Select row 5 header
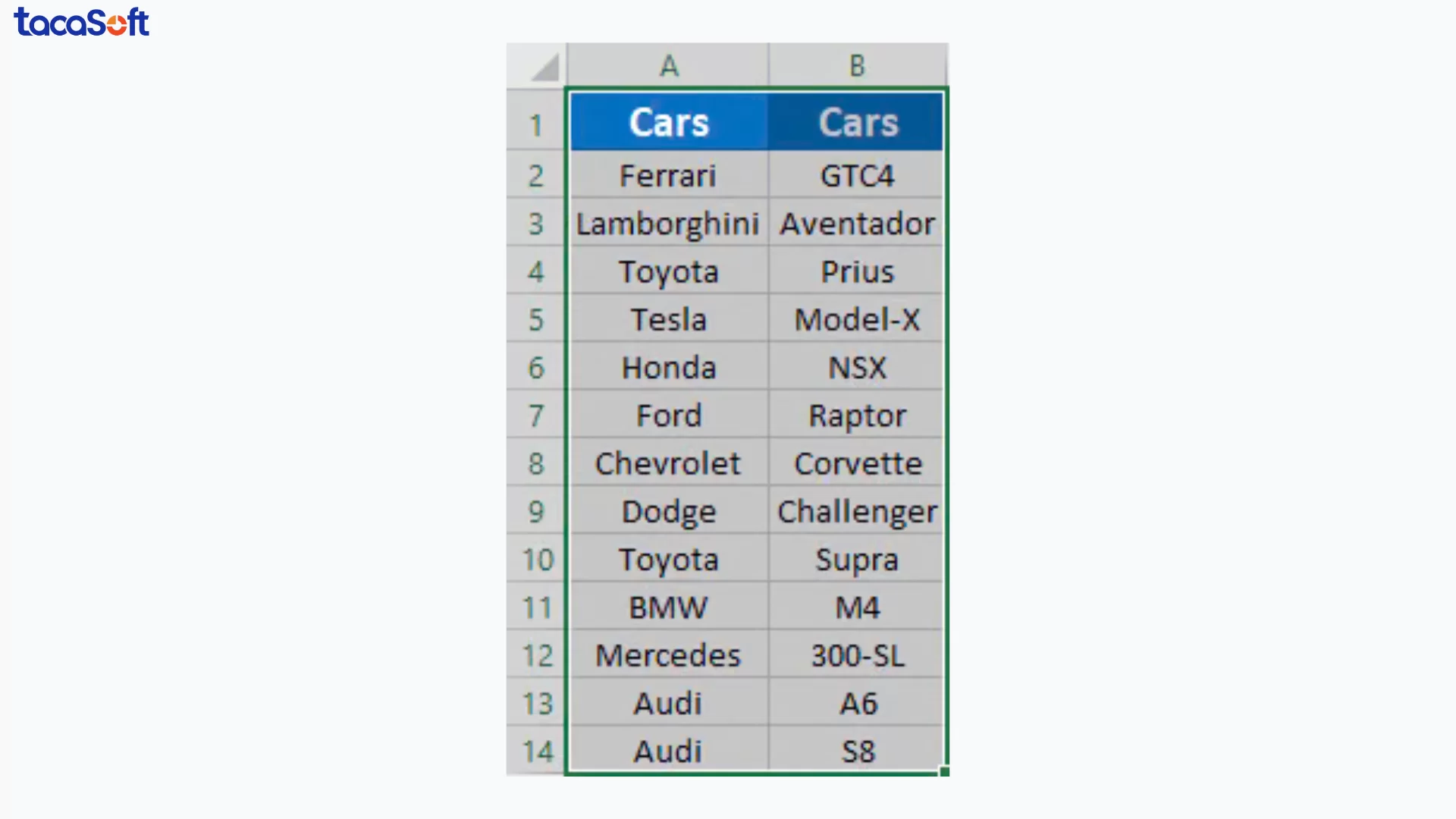This screenshot has height=819, width=1456. 535,318
